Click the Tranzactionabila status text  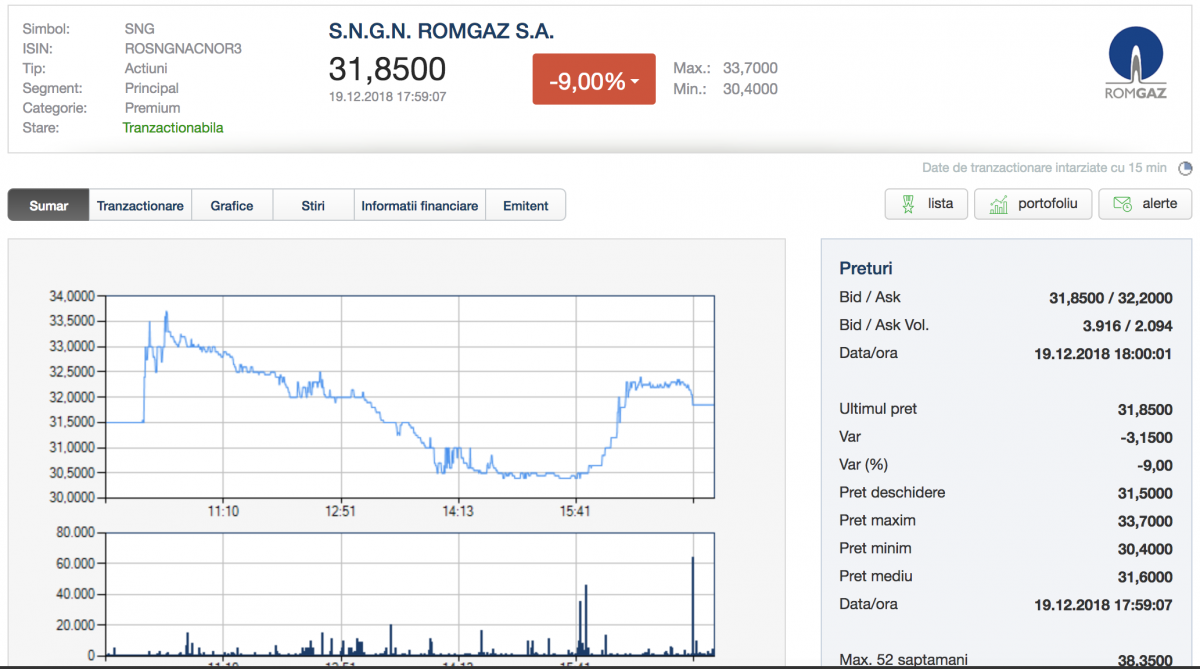click(x=173, y=128)
